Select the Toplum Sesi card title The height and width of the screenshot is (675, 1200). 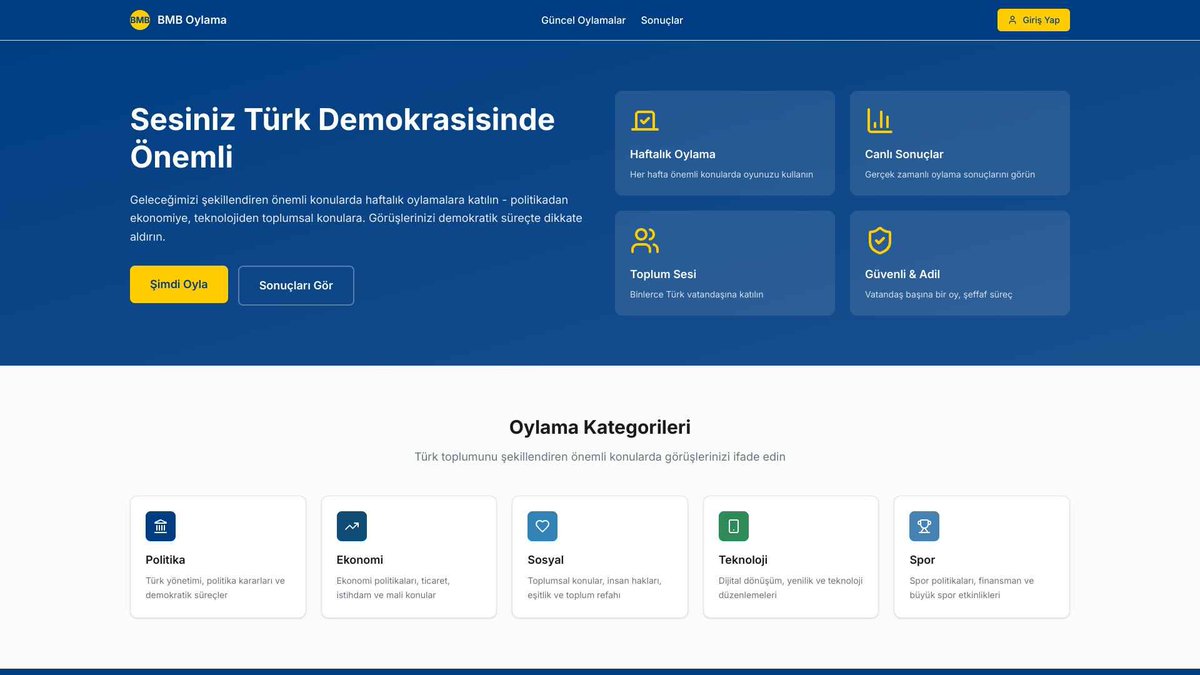663,274
